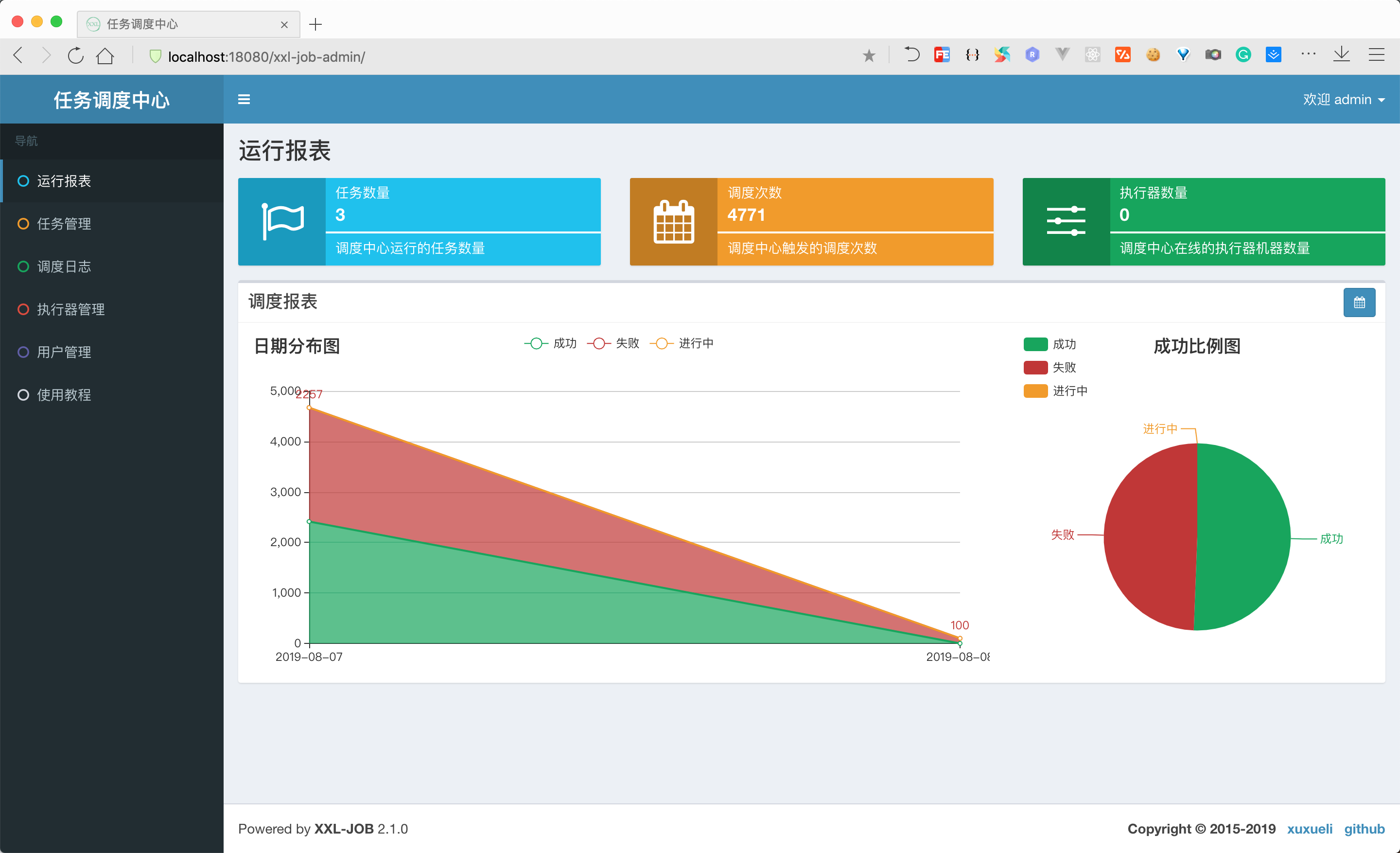Toggle 成功 series in line chart legend
This screenshot has height=853, width=1400.
pyautogui.click(x=550, y=343)
